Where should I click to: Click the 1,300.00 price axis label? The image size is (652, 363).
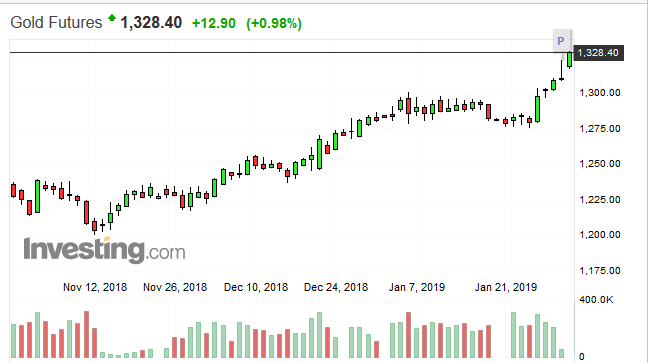pyautogui.click(x=600, y=93)
